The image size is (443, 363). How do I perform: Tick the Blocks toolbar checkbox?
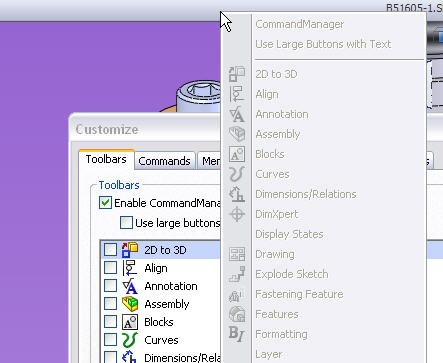110,322
